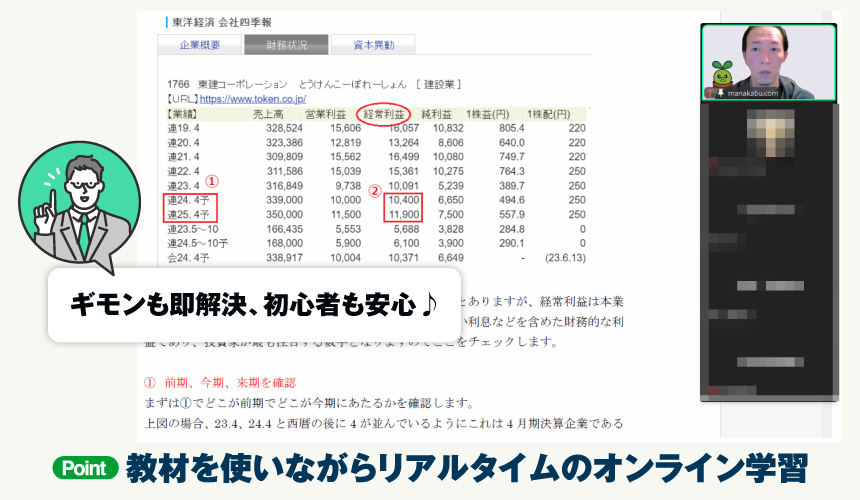860x500 pixels.
Task: Click the 連23.5〜10 row label
Action: click(193, 229)
